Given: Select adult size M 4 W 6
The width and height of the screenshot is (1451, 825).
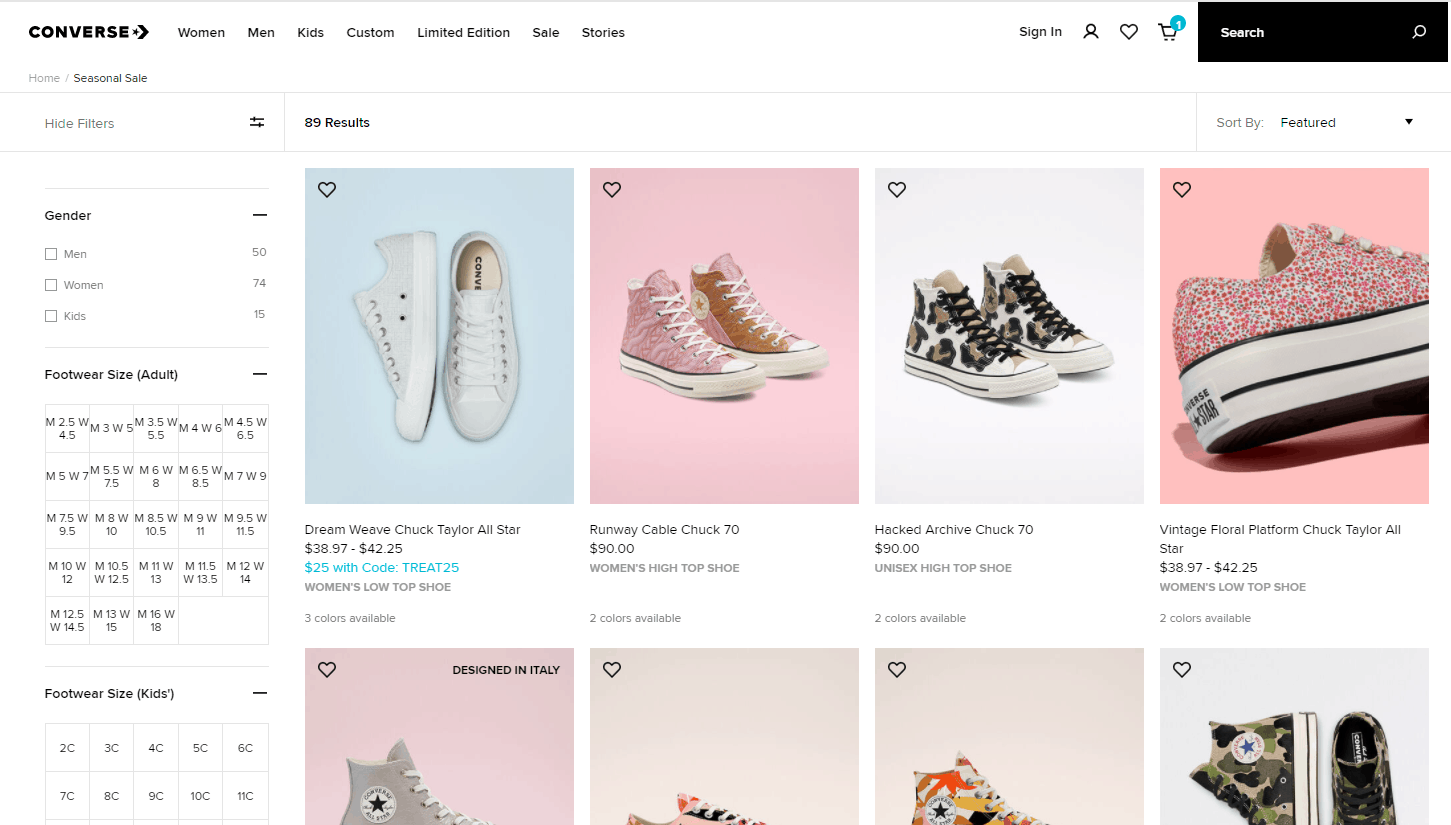Looking at the screenshot, I should (201, 428).
